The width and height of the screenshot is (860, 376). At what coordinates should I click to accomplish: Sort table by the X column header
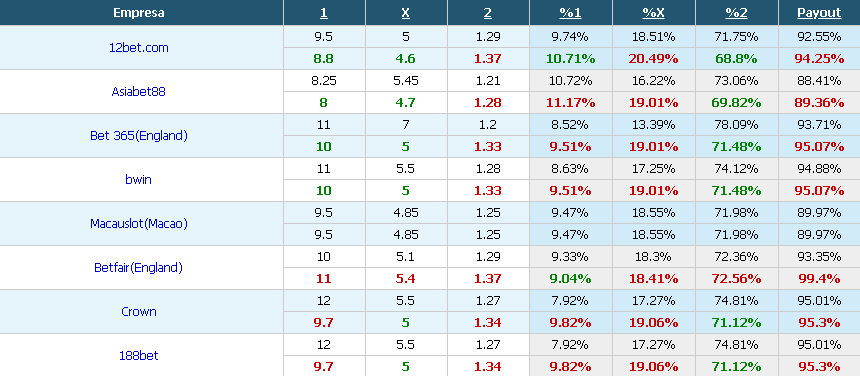[405, 13]
